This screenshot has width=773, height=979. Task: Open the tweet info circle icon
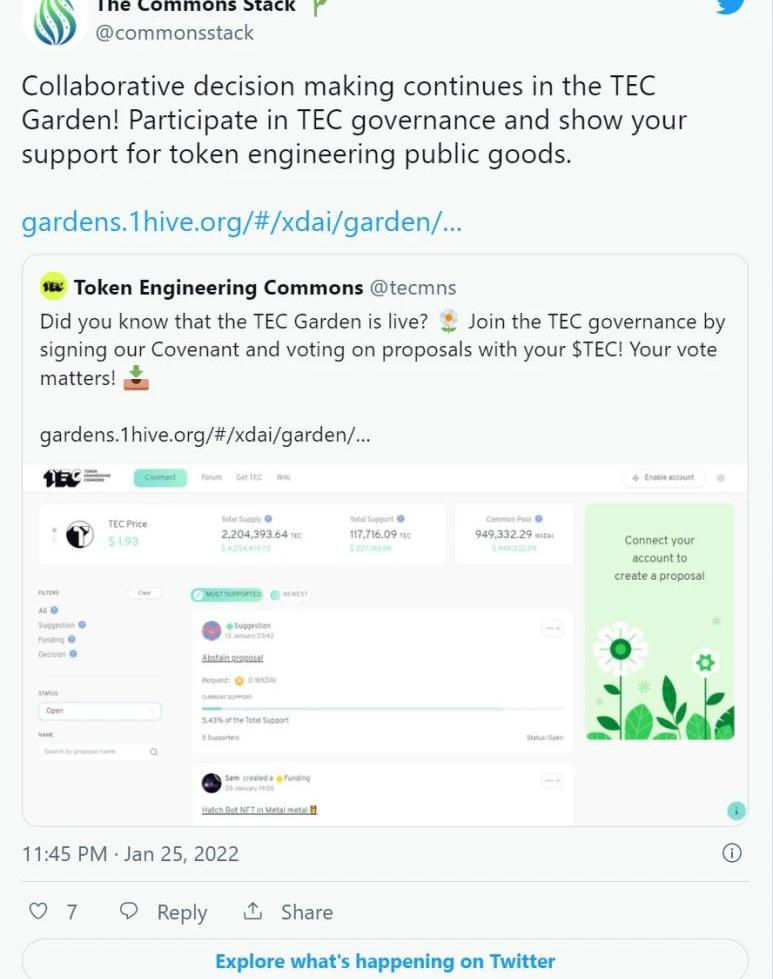click(x=732, y=853)
